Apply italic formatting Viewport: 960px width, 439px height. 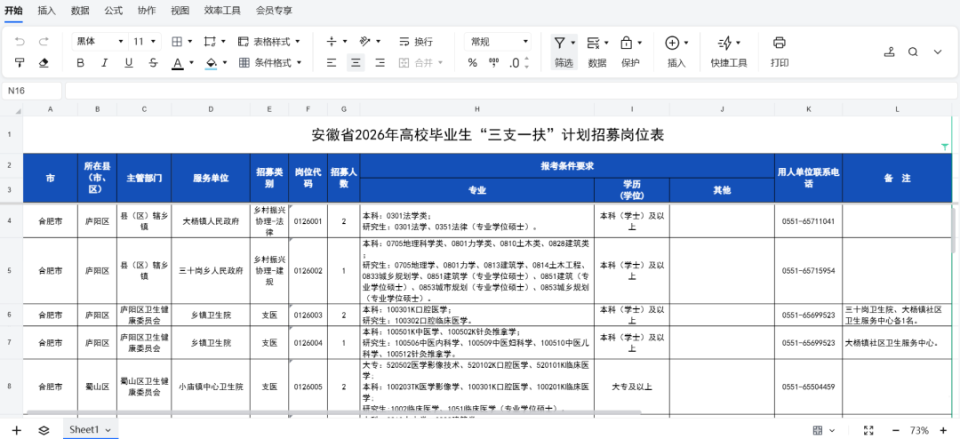click(104, 62)
